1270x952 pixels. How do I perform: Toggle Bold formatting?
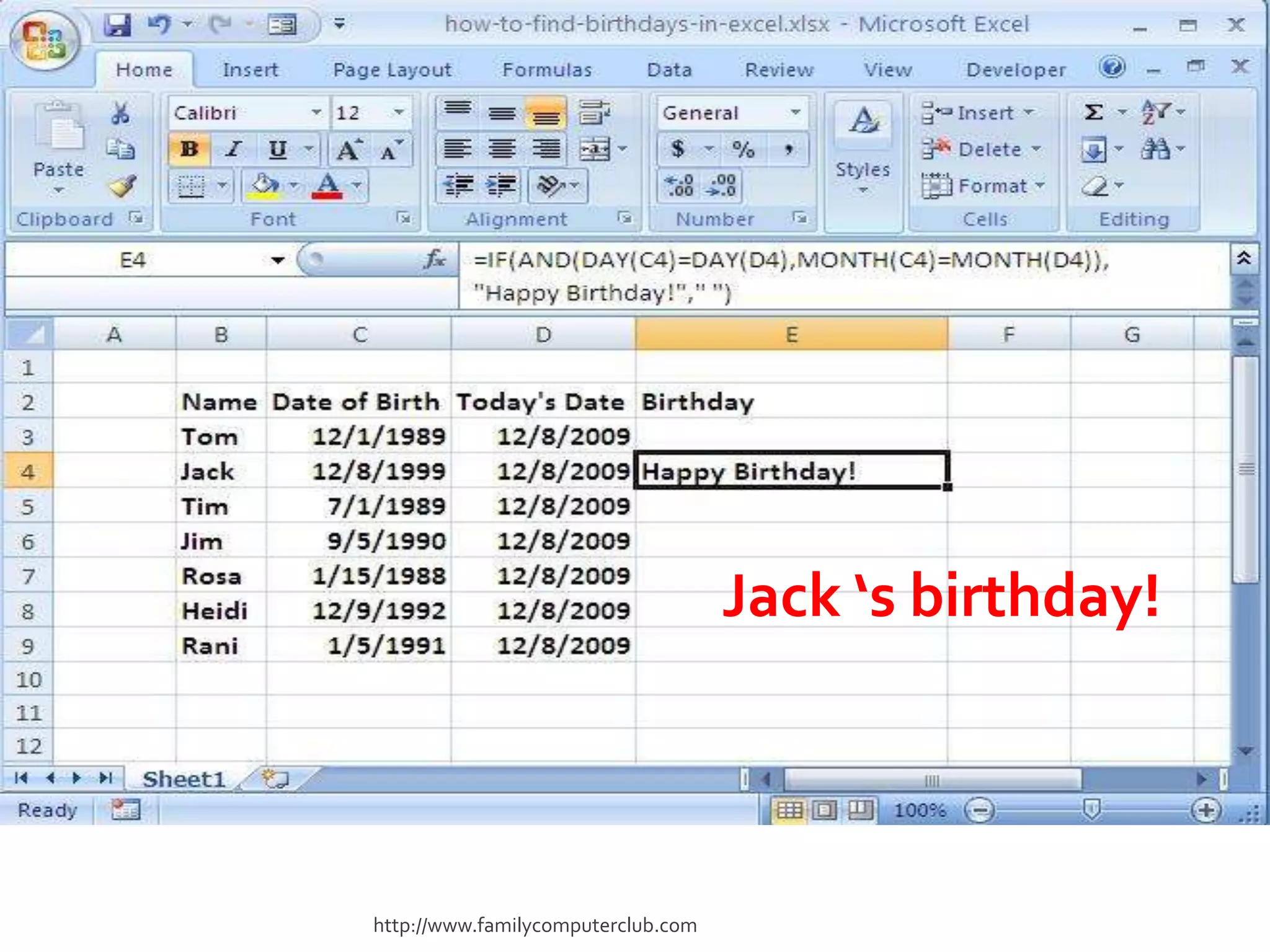tap(189, 149)
